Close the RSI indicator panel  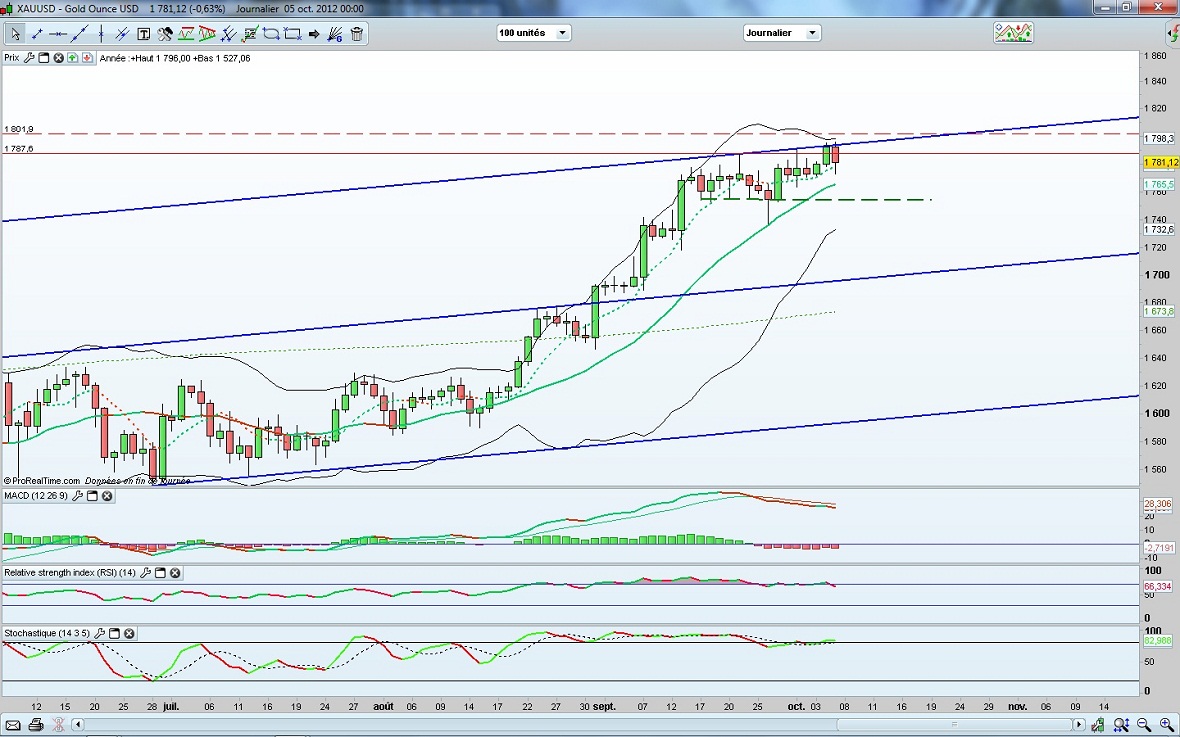click(175, 573)
